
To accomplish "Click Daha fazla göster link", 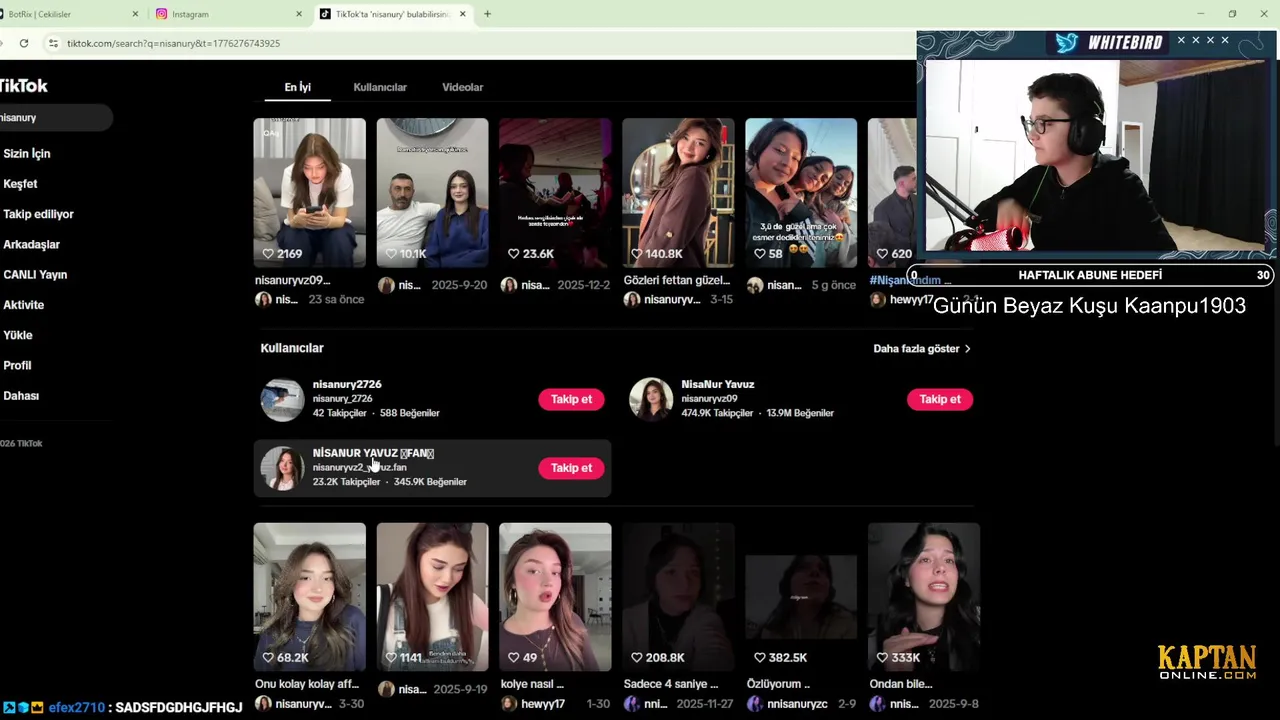I will [x=922, y=349].
